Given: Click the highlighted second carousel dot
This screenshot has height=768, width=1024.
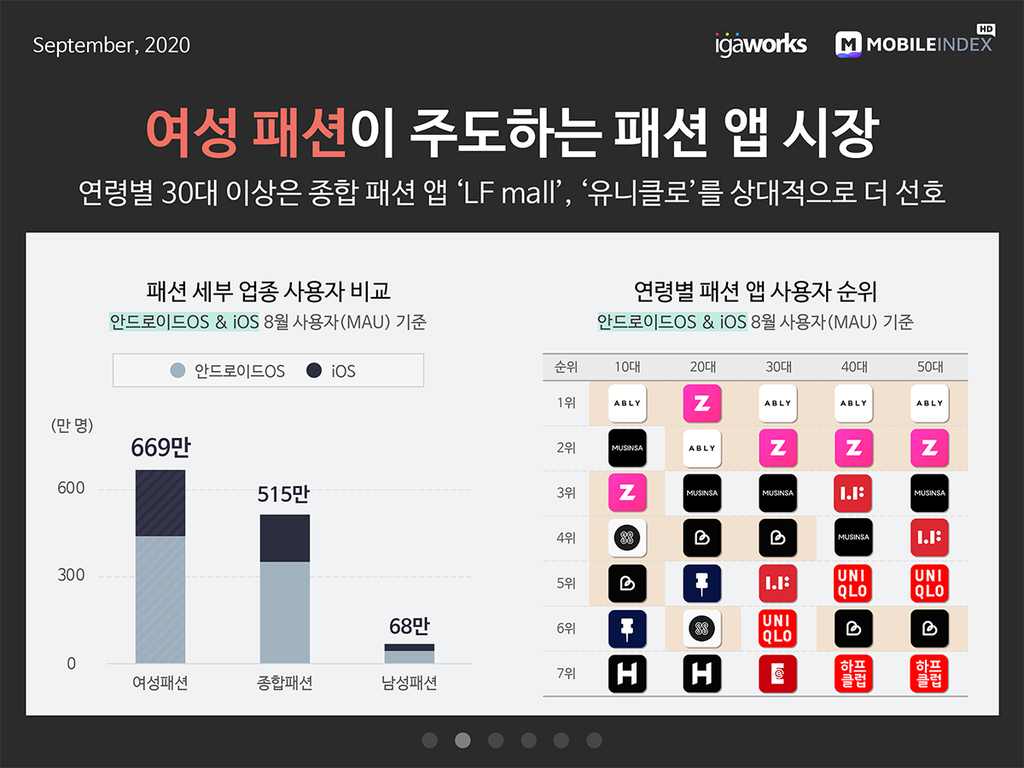Looking at the screenshot, I should tap(462, 740).
